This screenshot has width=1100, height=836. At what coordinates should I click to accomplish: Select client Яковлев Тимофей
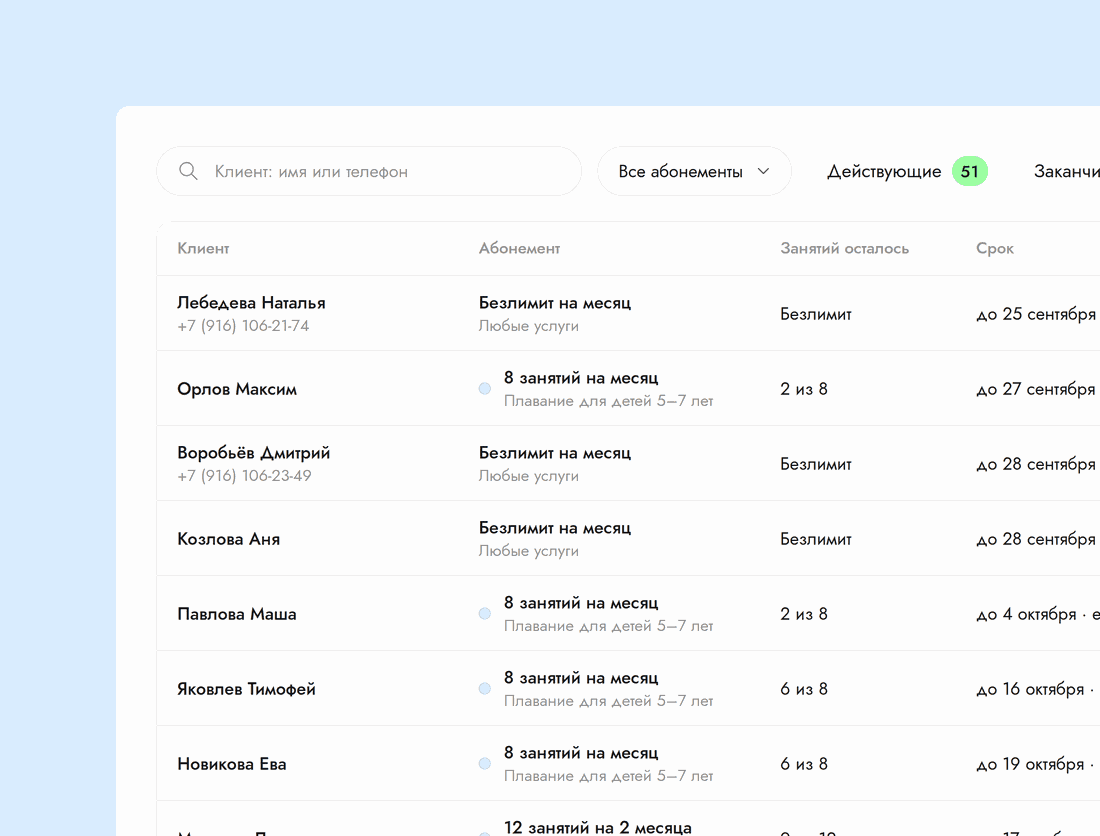(246, 689)
